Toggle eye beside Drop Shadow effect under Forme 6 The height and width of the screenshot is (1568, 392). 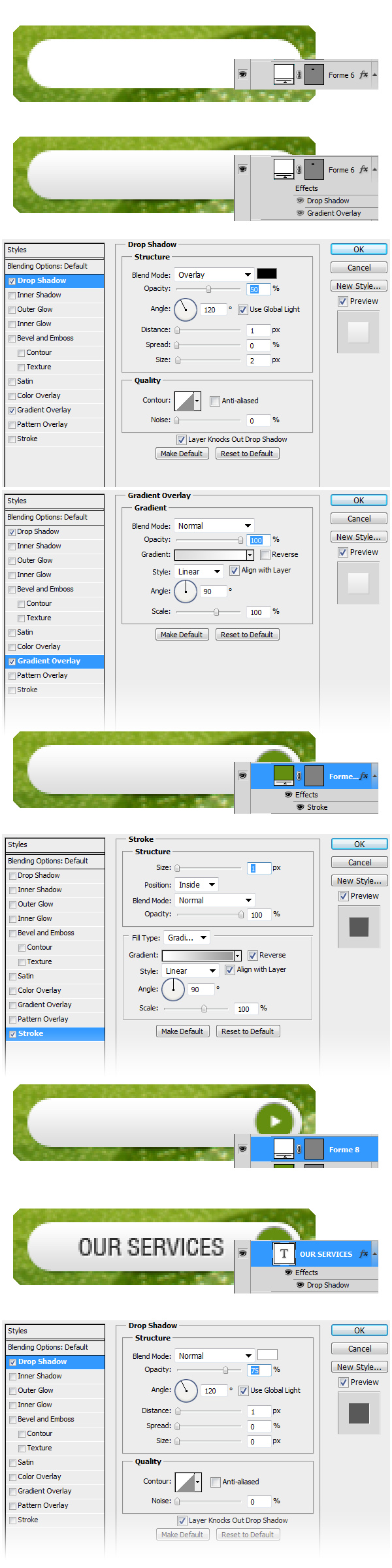point(301,201)
